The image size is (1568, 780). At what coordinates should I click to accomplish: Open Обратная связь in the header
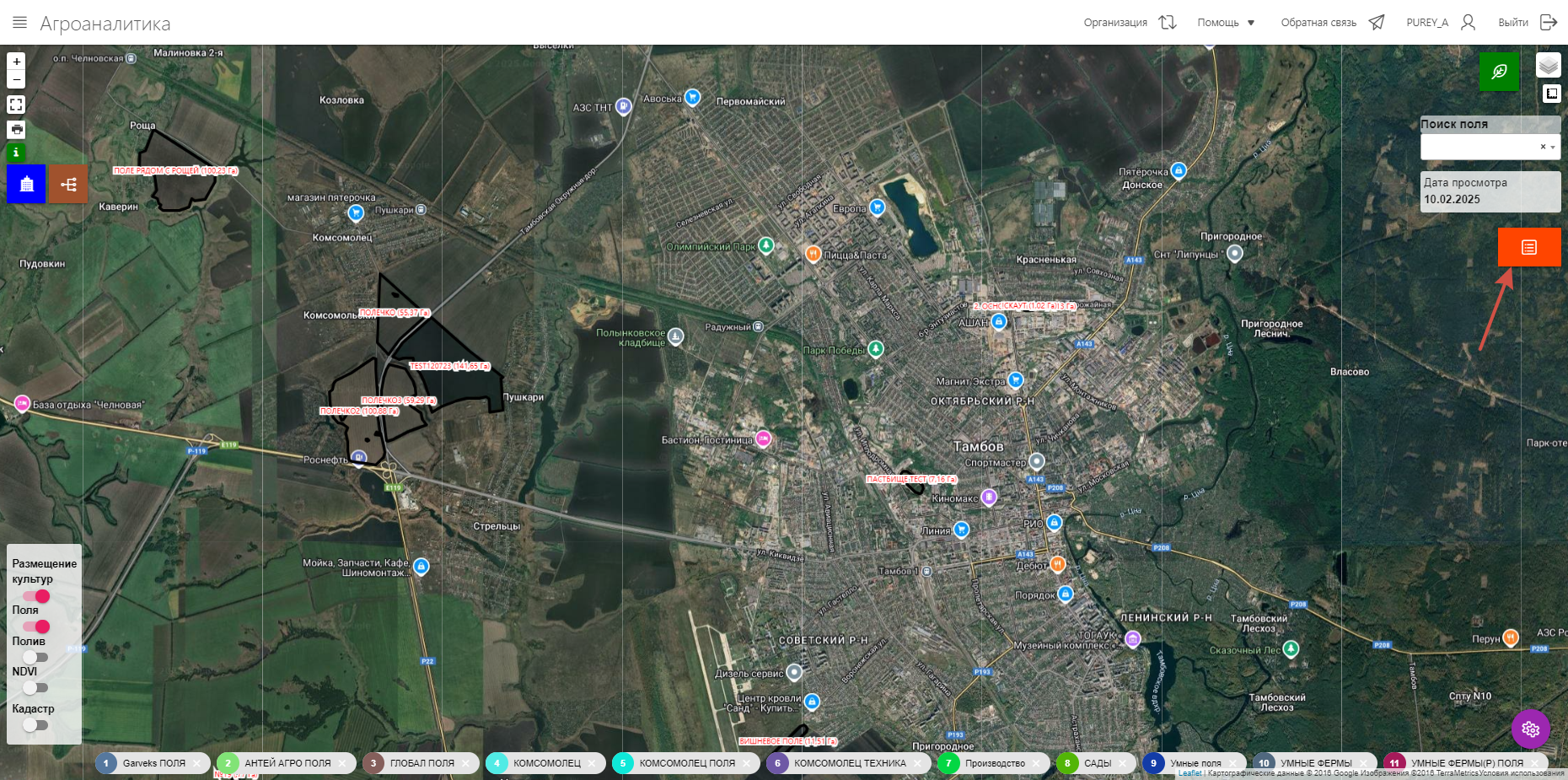click(1332, 23)
